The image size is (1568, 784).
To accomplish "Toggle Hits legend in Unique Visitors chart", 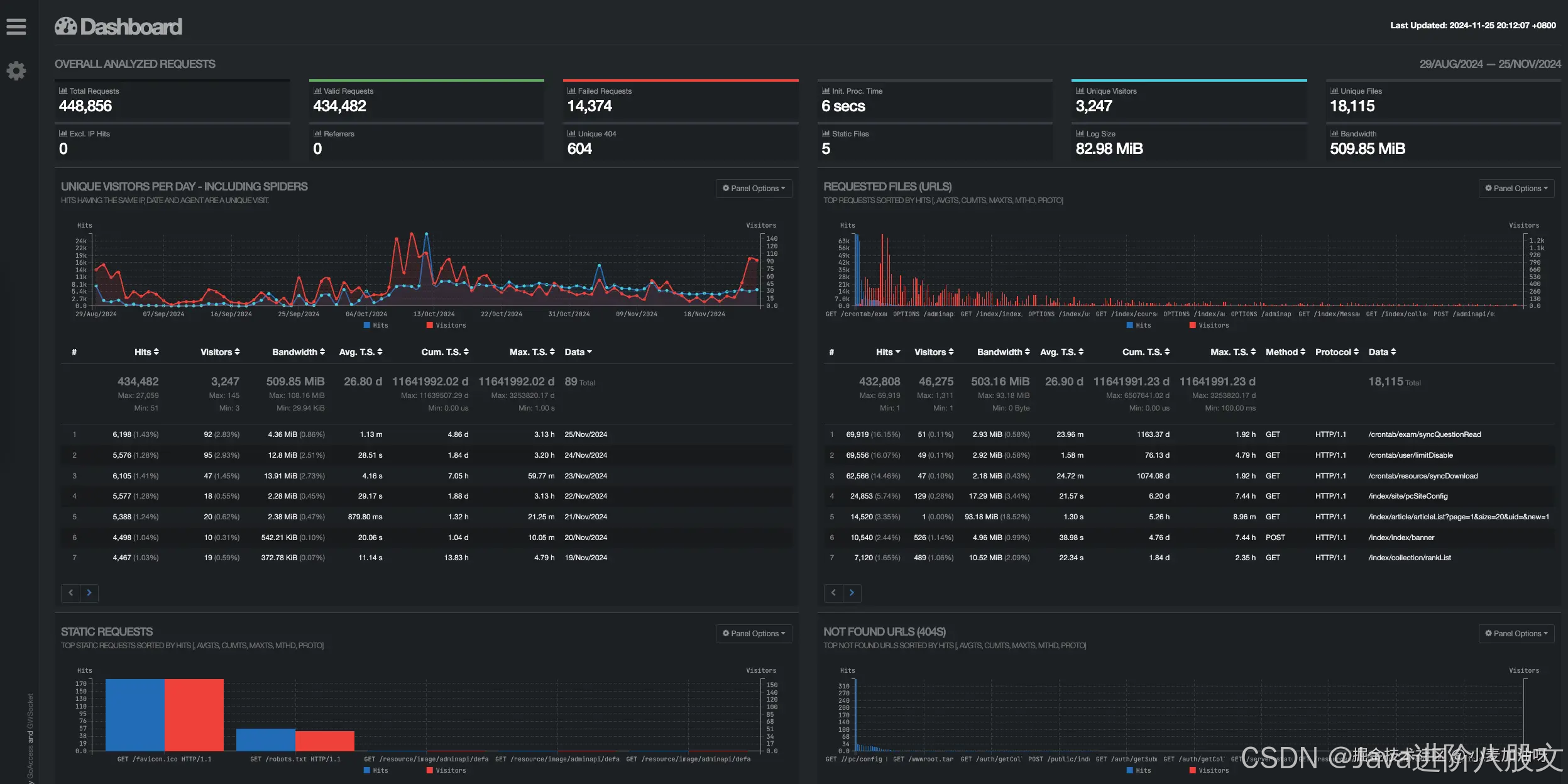I will pos(376,325).
